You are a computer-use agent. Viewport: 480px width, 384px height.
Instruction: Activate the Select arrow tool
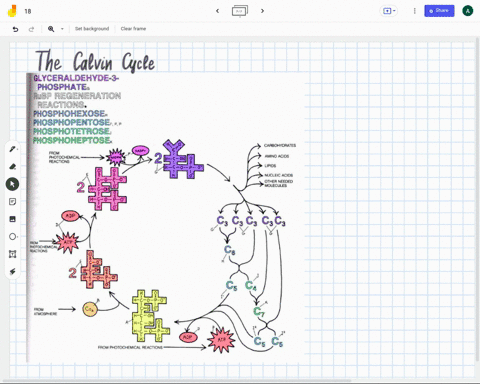coord(12,184)
